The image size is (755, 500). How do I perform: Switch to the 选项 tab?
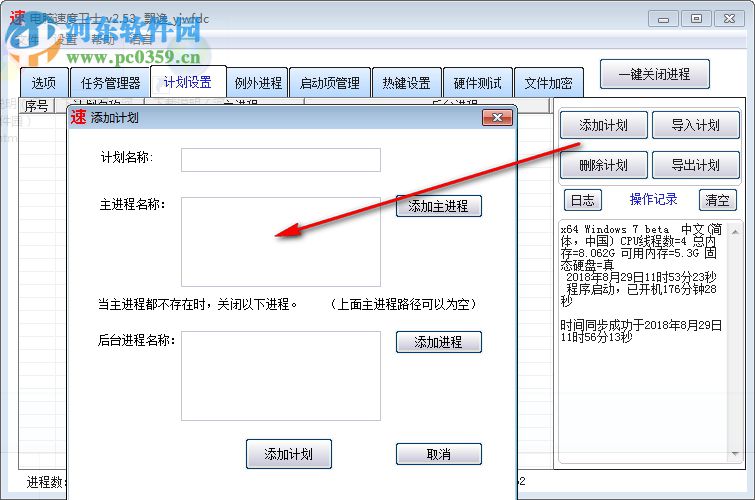[44, 83]
